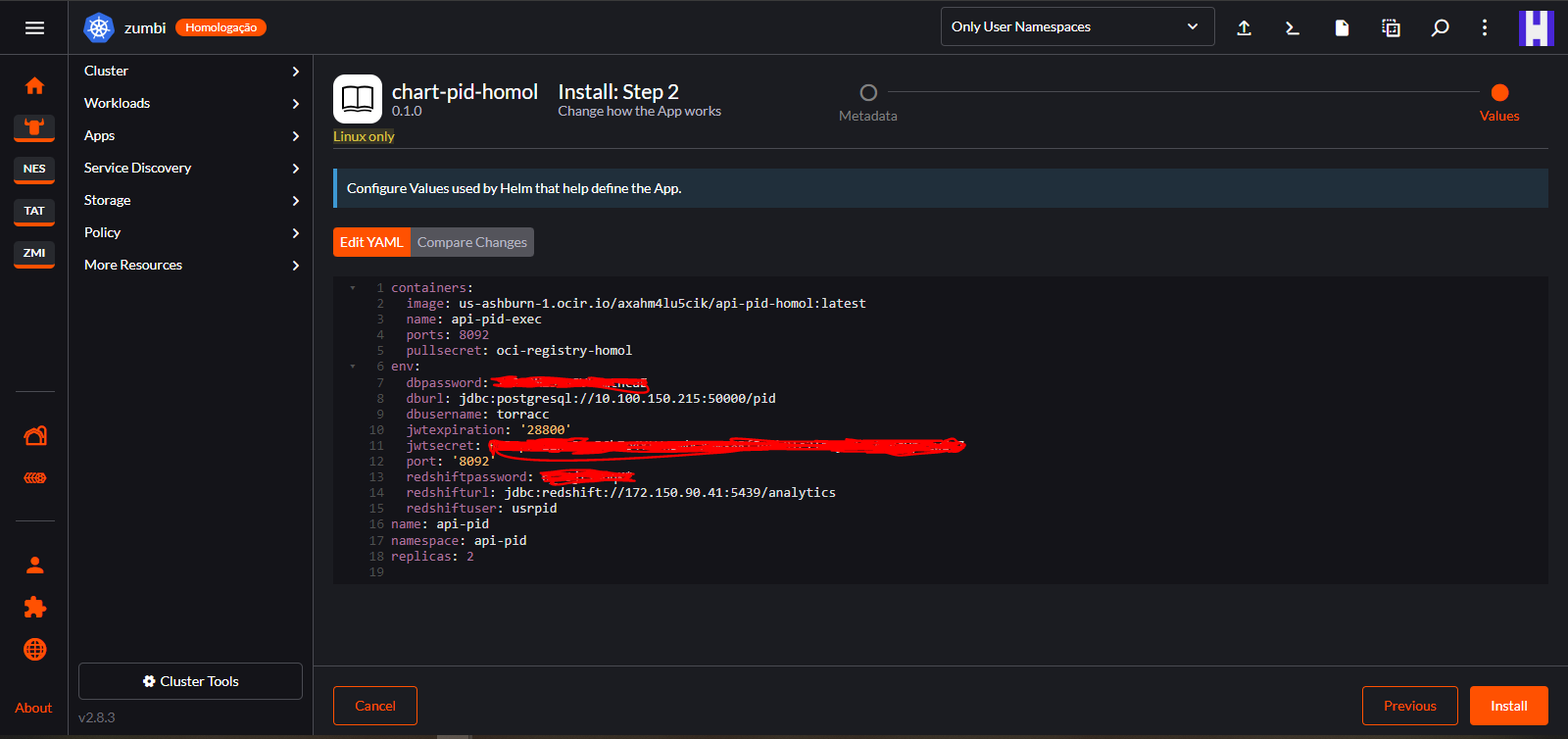Open the Only User Namespaces dropdown
The height and width of the screenshot is (739, 1568).
[1076, 26]
